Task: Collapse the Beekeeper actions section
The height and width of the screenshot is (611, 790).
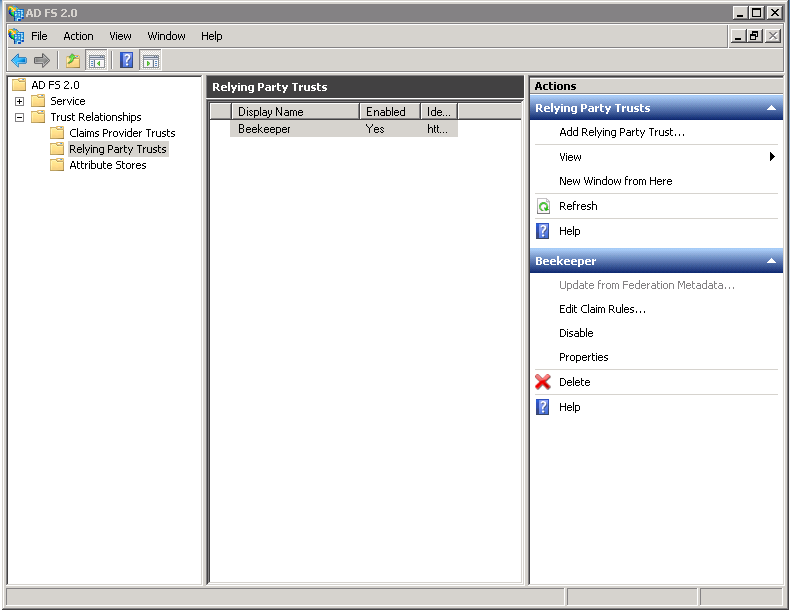Action: point(771,260)
